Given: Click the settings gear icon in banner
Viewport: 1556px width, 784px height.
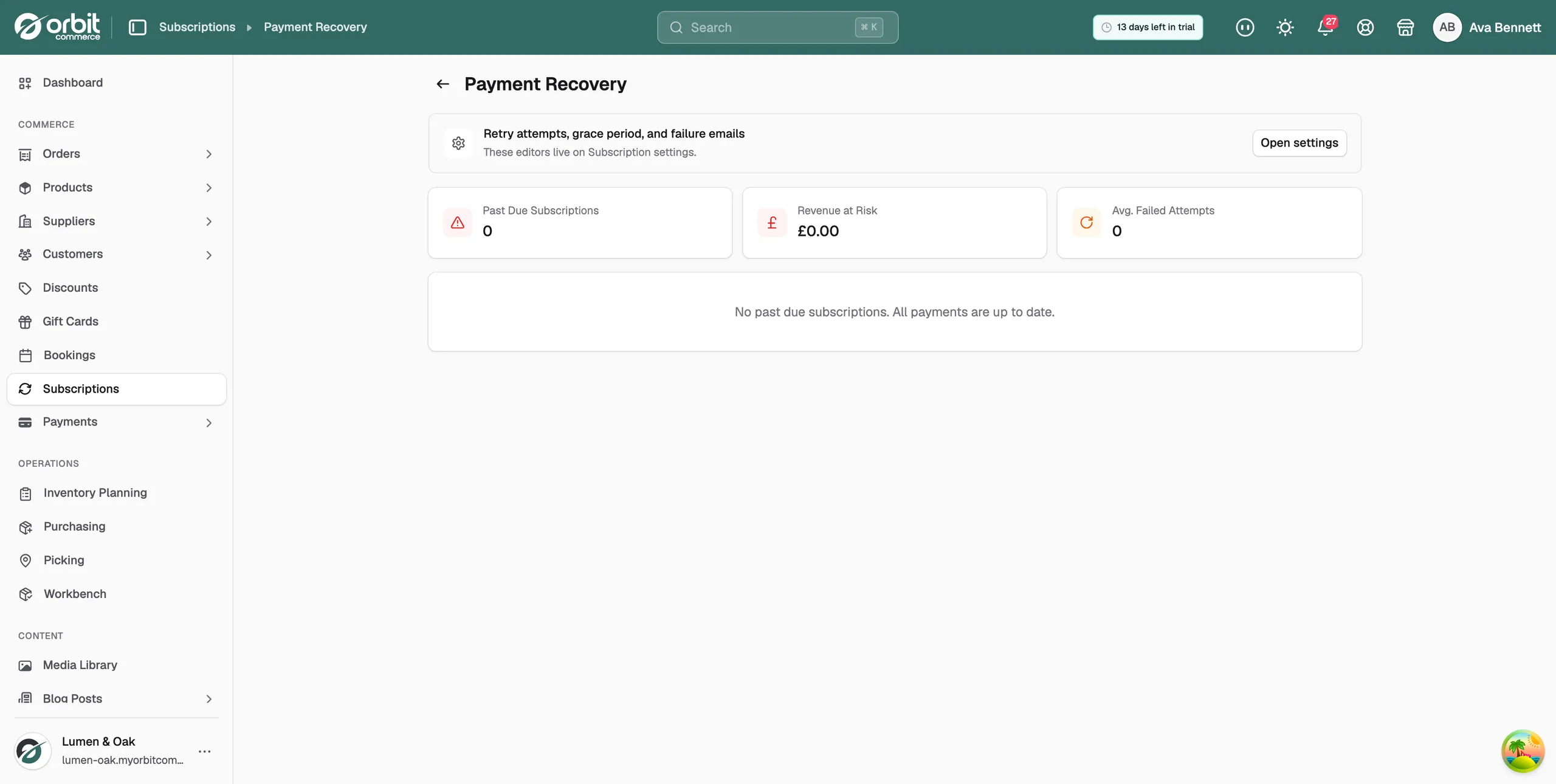Looking at the screenshot, I should tap(458, 143).
